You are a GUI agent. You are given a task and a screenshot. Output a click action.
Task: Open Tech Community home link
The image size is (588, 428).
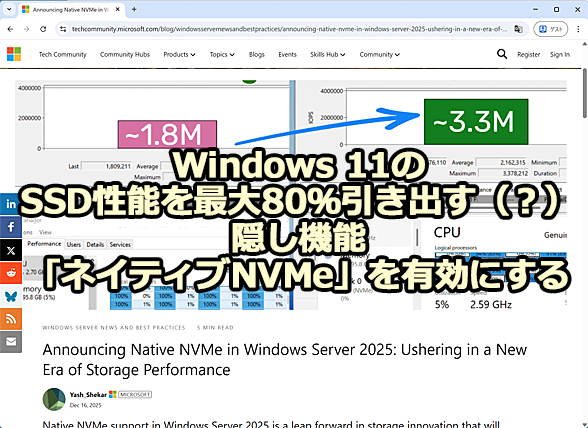63,54
